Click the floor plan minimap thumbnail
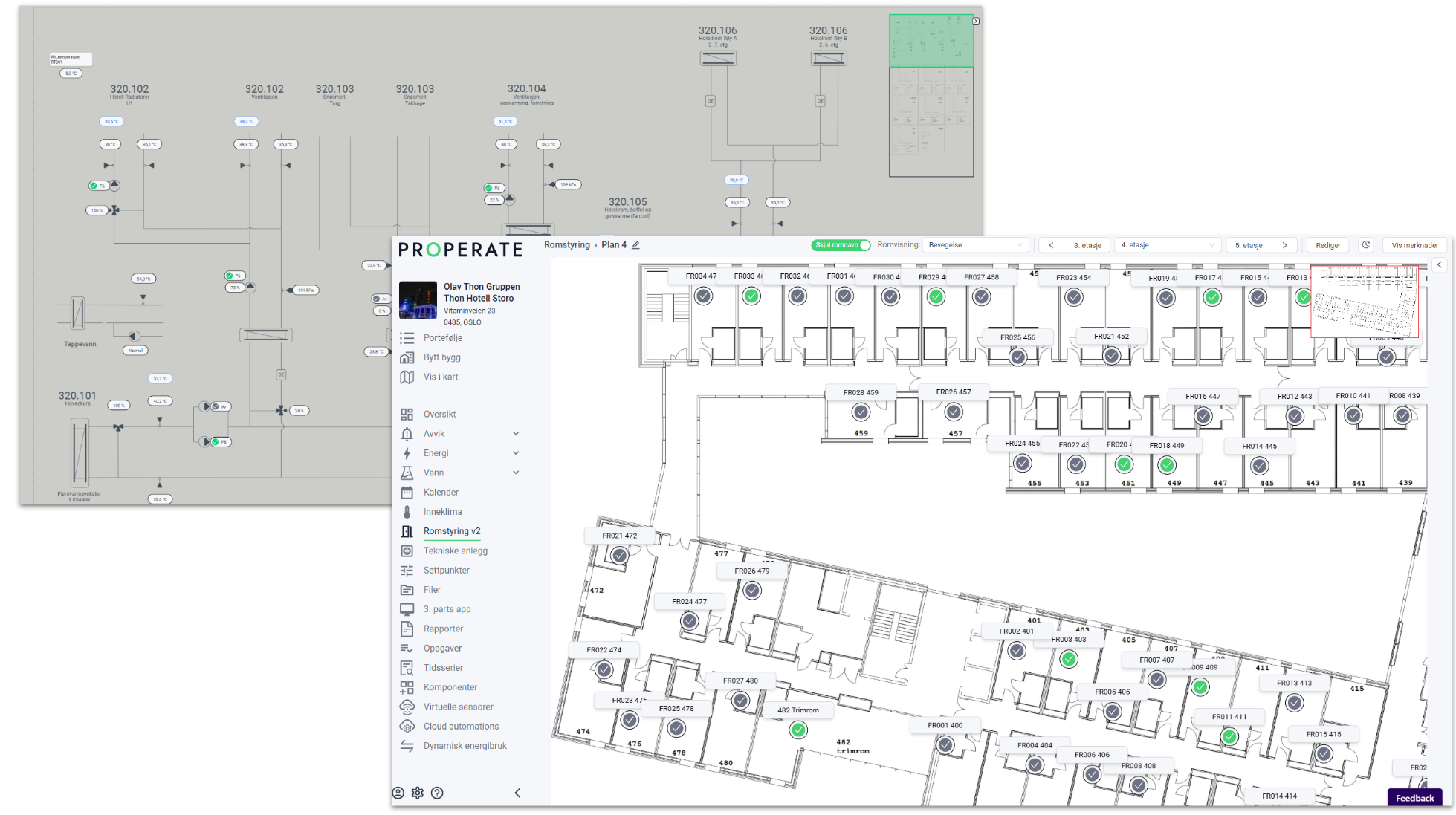1456x815 pixels. pyautogui.click(x=1365, y=302)
